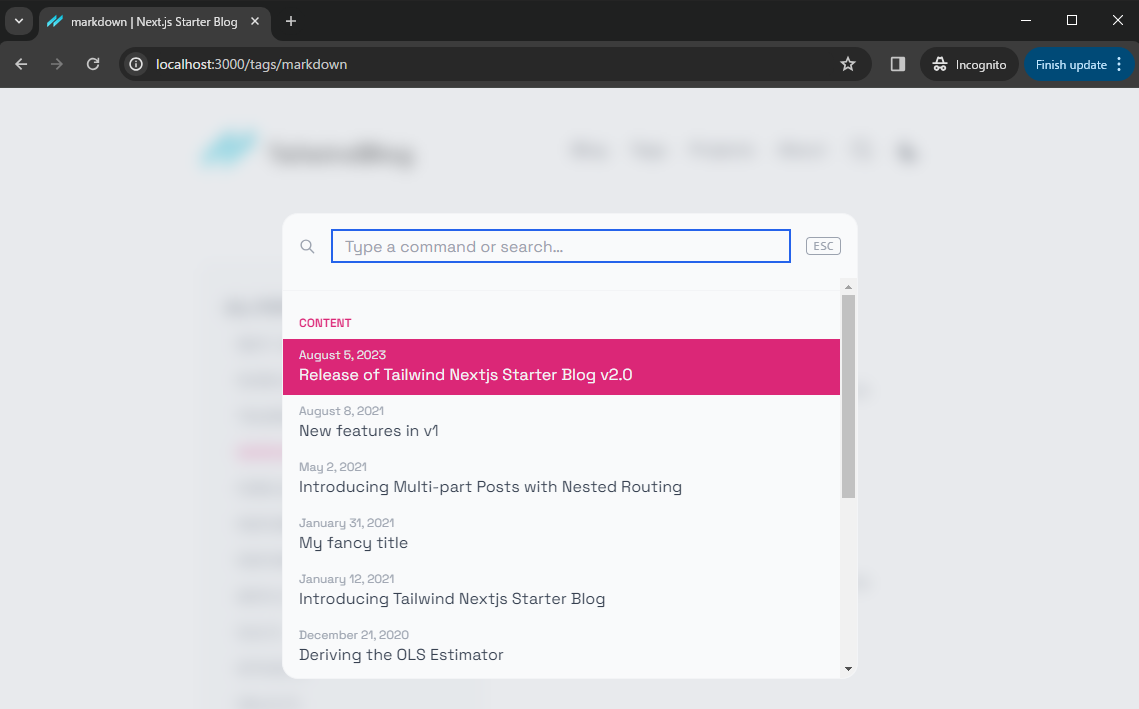Bookmark this page with star icon

coord(848,64)
